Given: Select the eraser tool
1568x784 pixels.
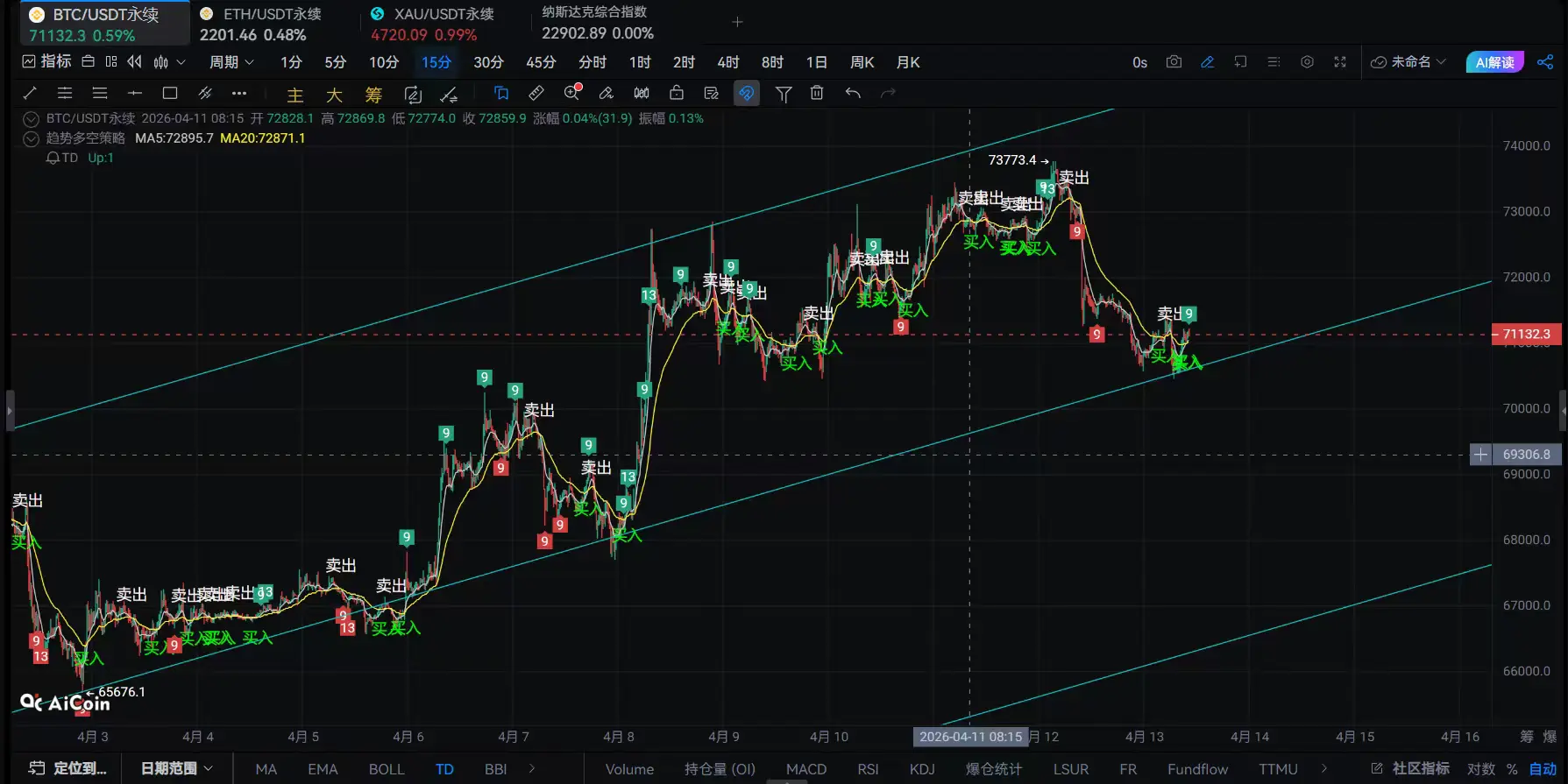Looking at the screenshot, I should point(606,93).
